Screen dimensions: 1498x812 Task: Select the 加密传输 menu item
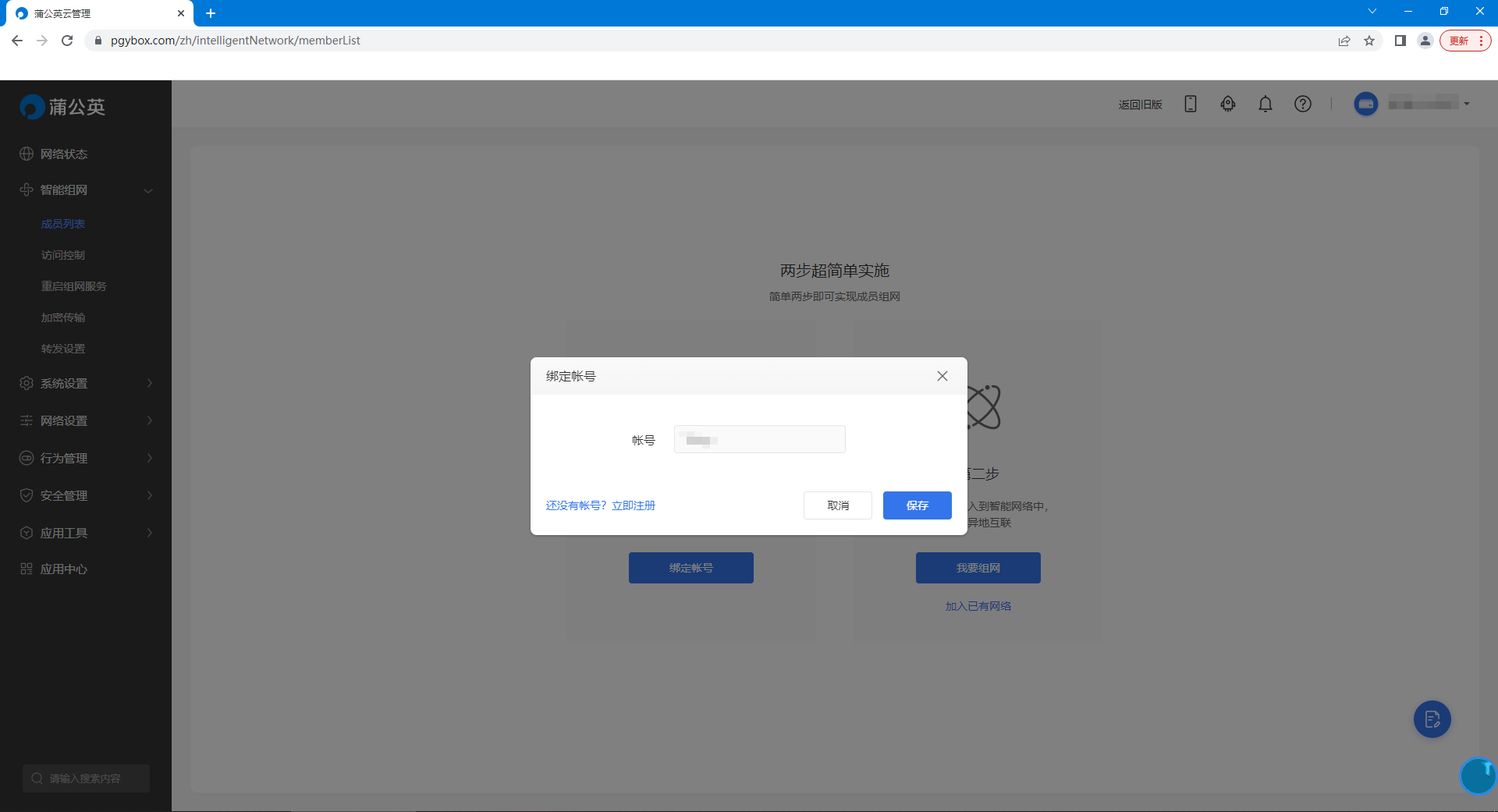tap(64, 317)
